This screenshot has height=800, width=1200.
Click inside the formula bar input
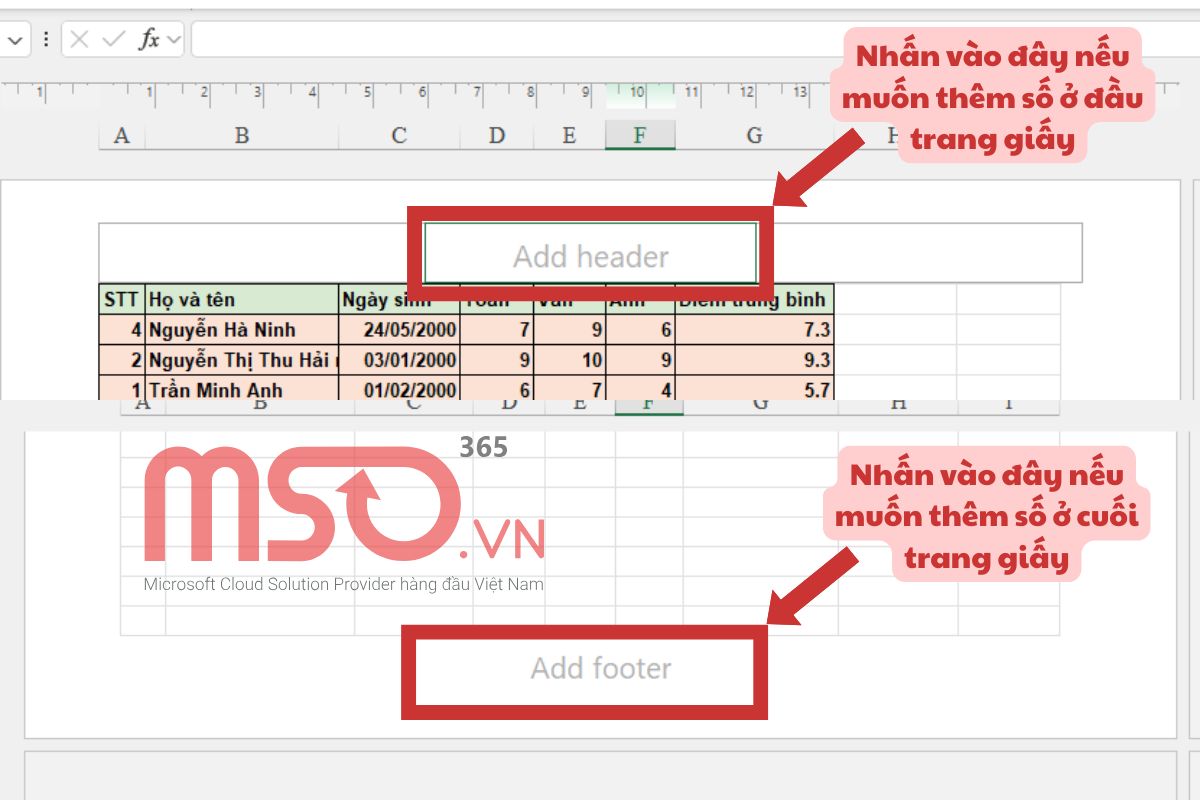[x=695, y=39]
